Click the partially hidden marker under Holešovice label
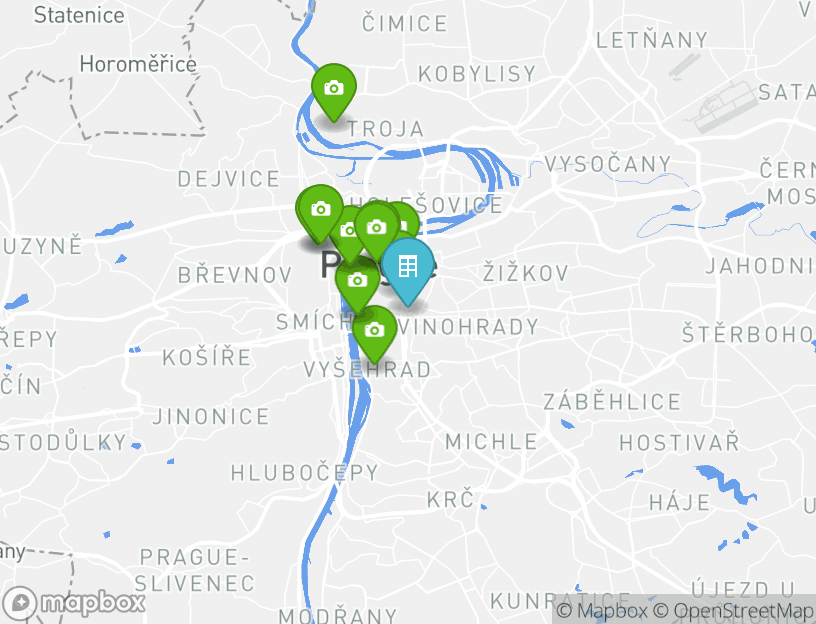The height and width of the screenshot is (624, 816). pyautogui.click(x=407, y=220)
